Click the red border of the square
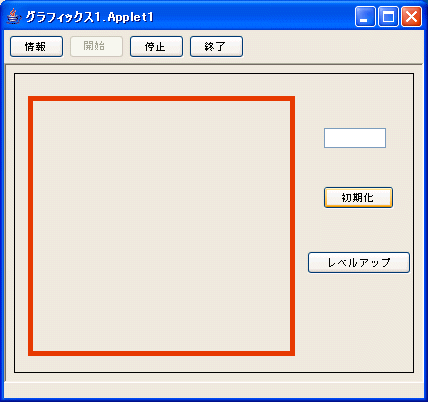This screenshot has width=428, height=402. tap(162, 99)
